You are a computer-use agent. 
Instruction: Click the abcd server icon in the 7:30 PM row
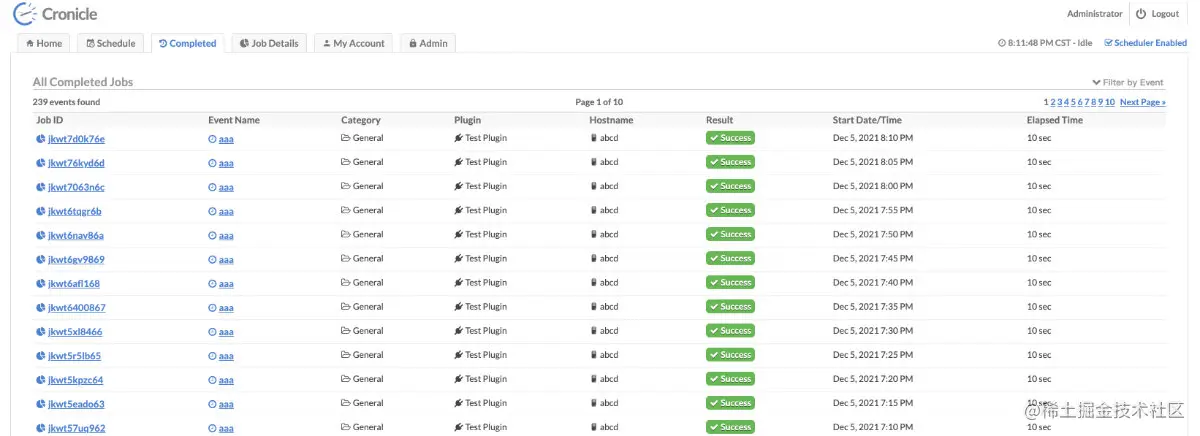pos(593,330)
